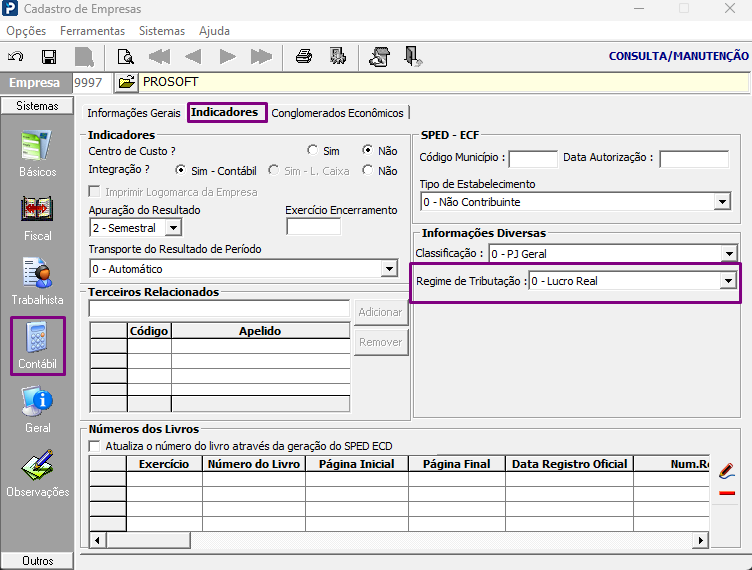Viewport: 752px width, 570px height.
Task: Open the Ajuda menu
Action: click(x=214, y=31)
